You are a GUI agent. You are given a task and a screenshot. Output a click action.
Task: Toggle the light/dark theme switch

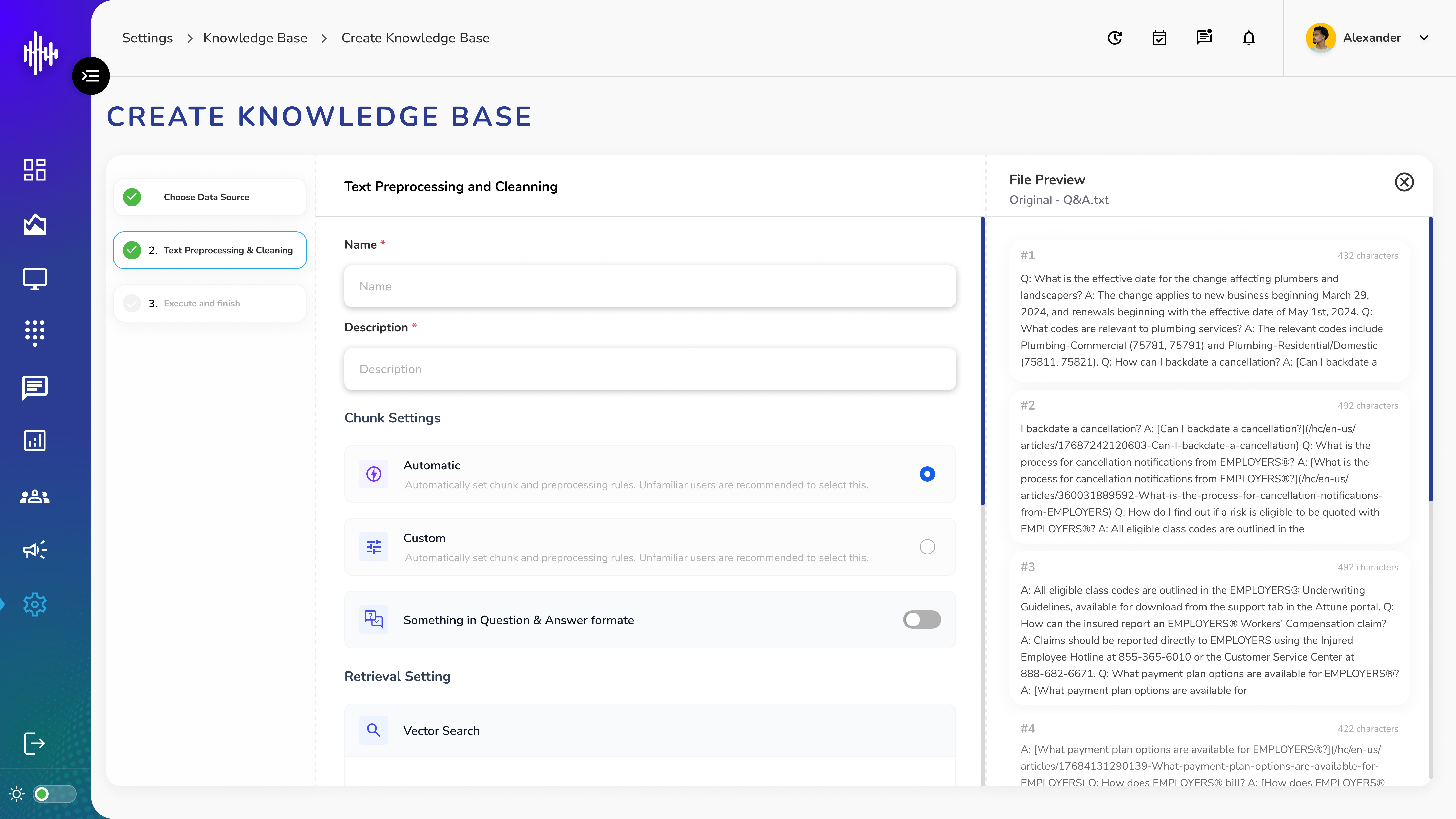(x=55, y=794)
